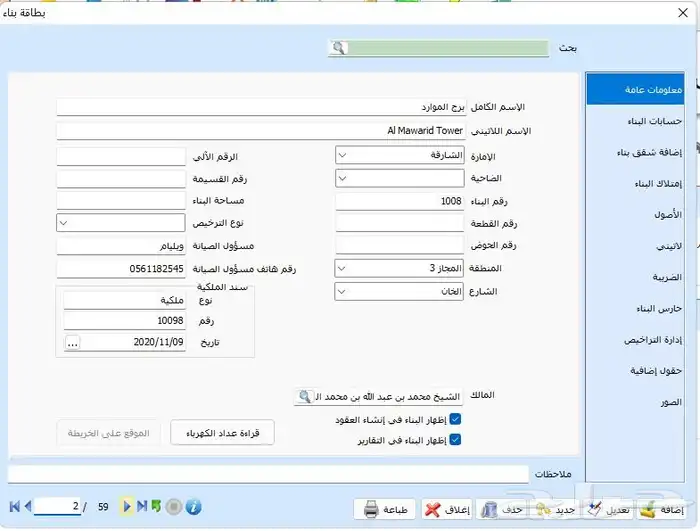Open الضريبة tab
The width and height of the screenshot is (700, 531).
pos(635,277)
